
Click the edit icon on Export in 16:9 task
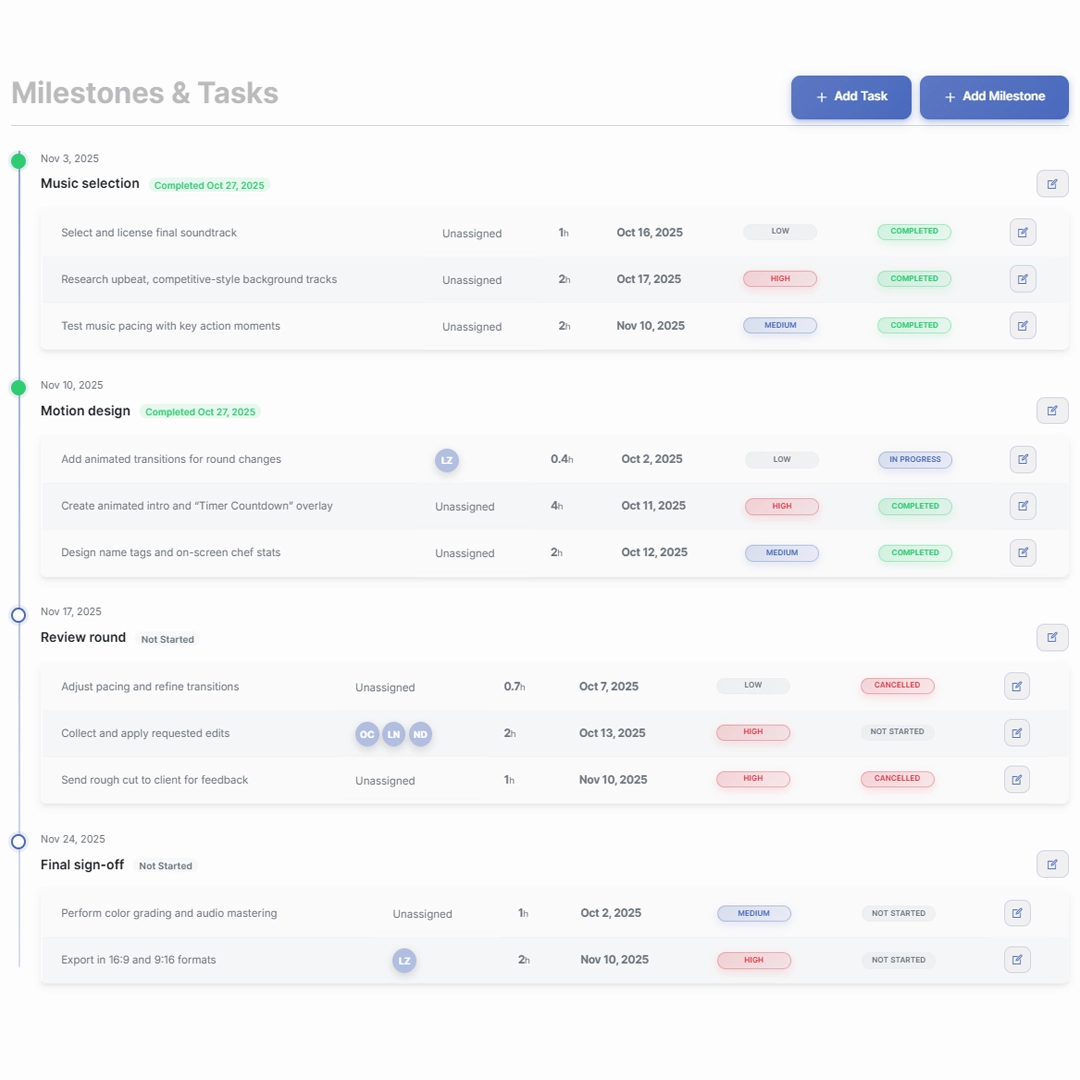point(1017,959)
